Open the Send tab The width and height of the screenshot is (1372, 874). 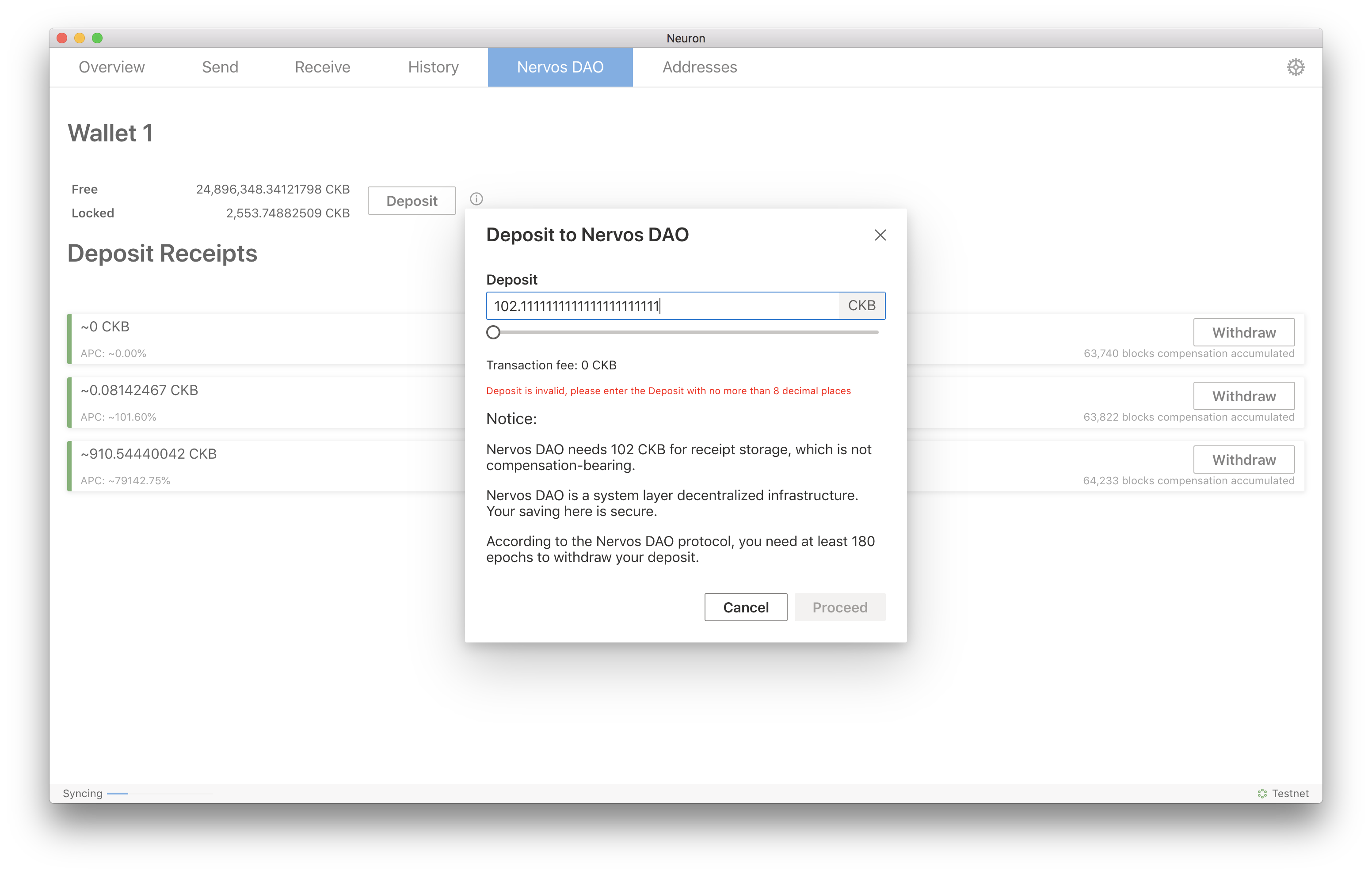220,67
